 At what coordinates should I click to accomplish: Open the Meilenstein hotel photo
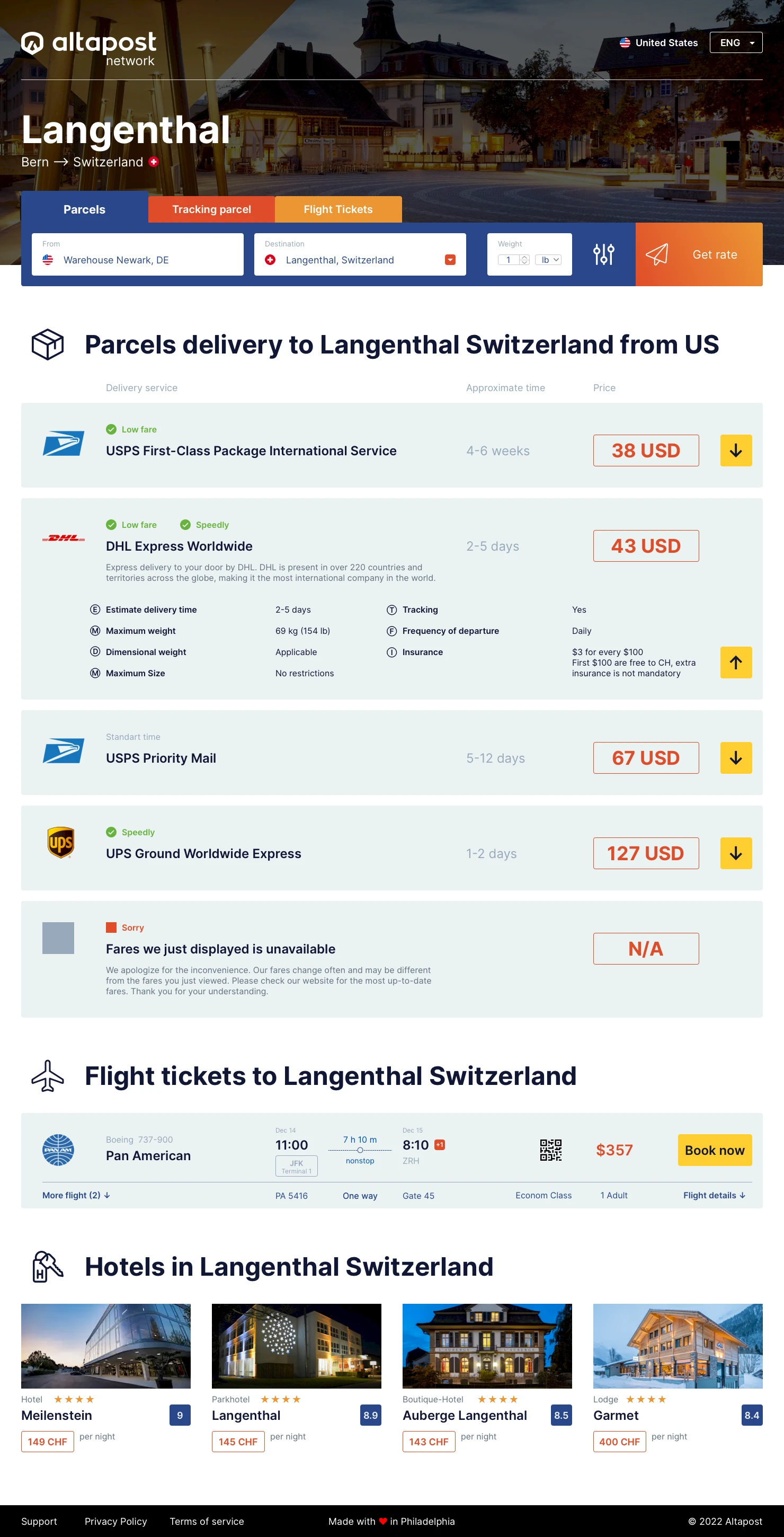pos(106,1346)
